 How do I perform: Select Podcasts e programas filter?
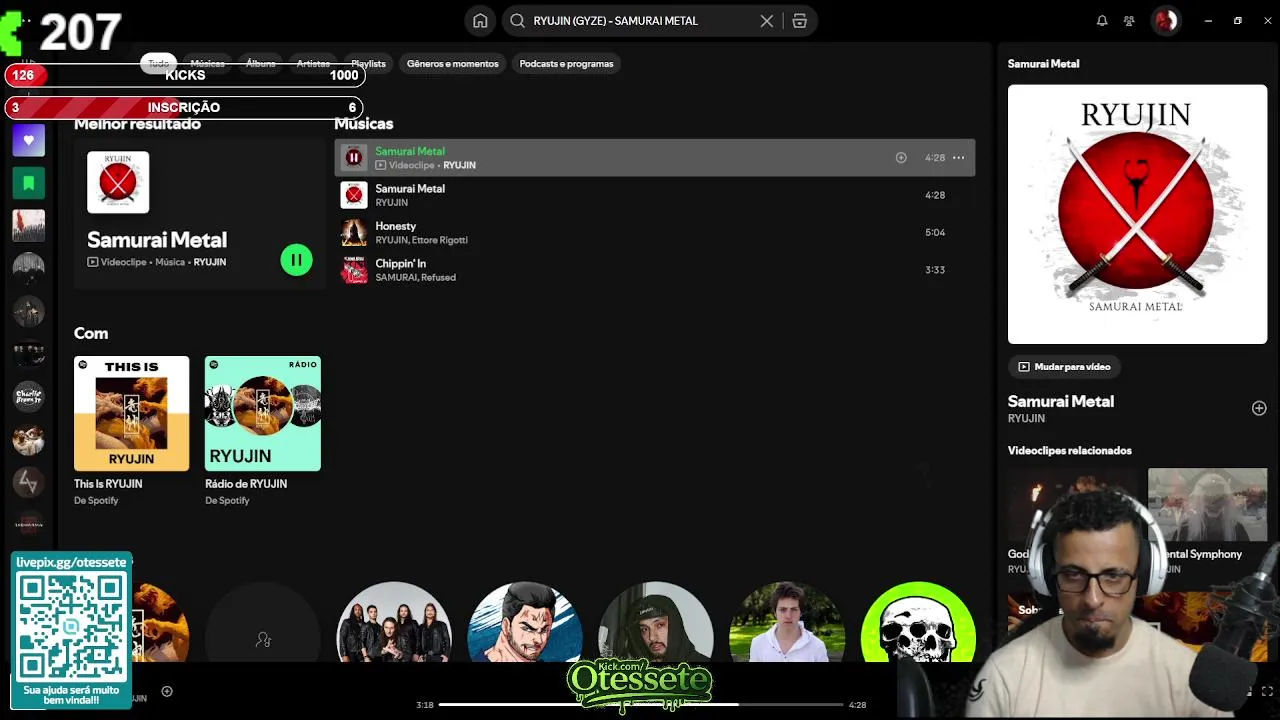(566, 63)
